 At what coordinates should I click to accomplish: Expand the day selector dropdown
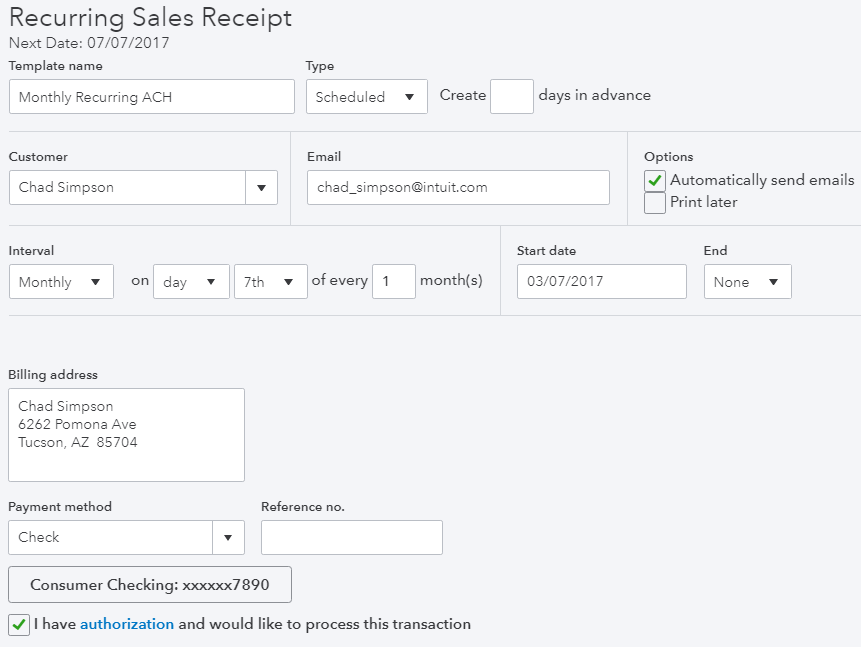pyautogui.click(x=191, y=282)
